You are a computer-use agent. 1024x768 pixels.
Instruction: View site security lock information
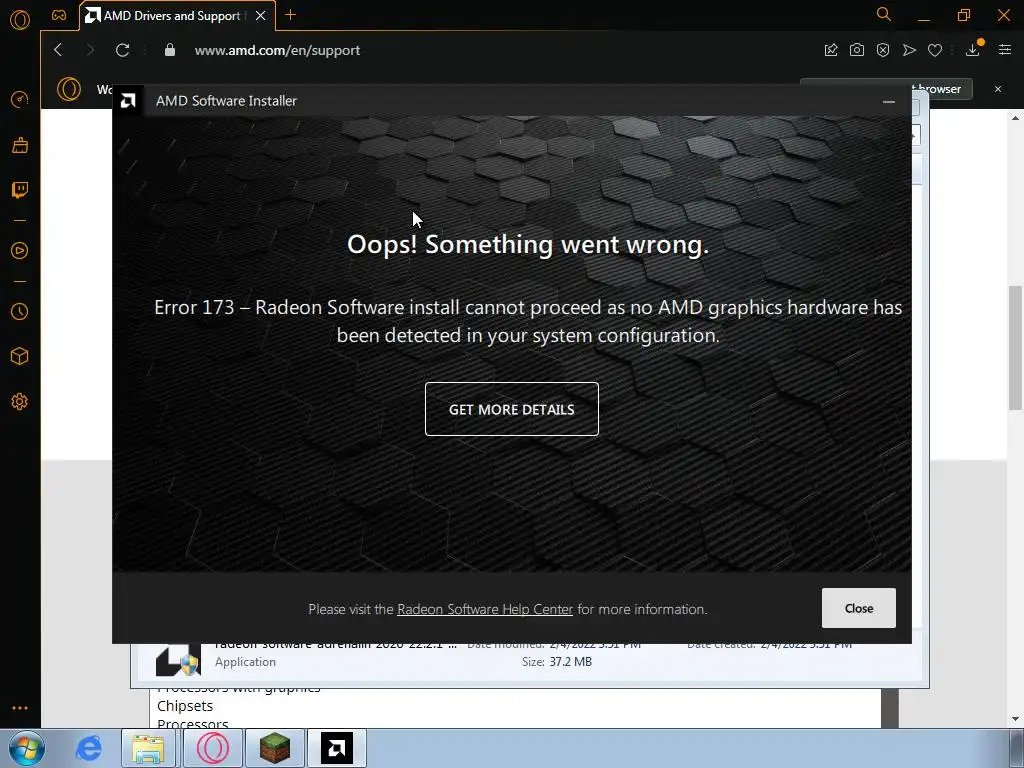170,50
